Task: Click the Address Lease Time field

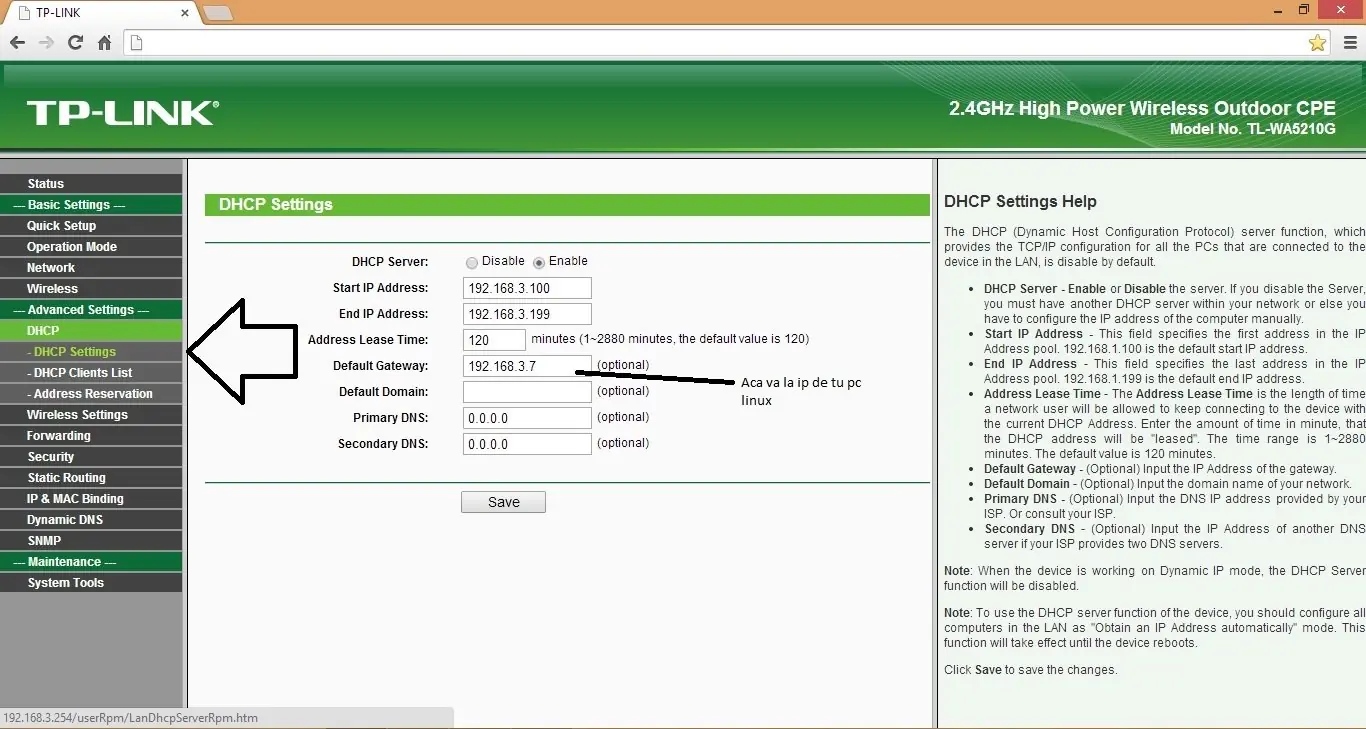Action: coord(494,340)
